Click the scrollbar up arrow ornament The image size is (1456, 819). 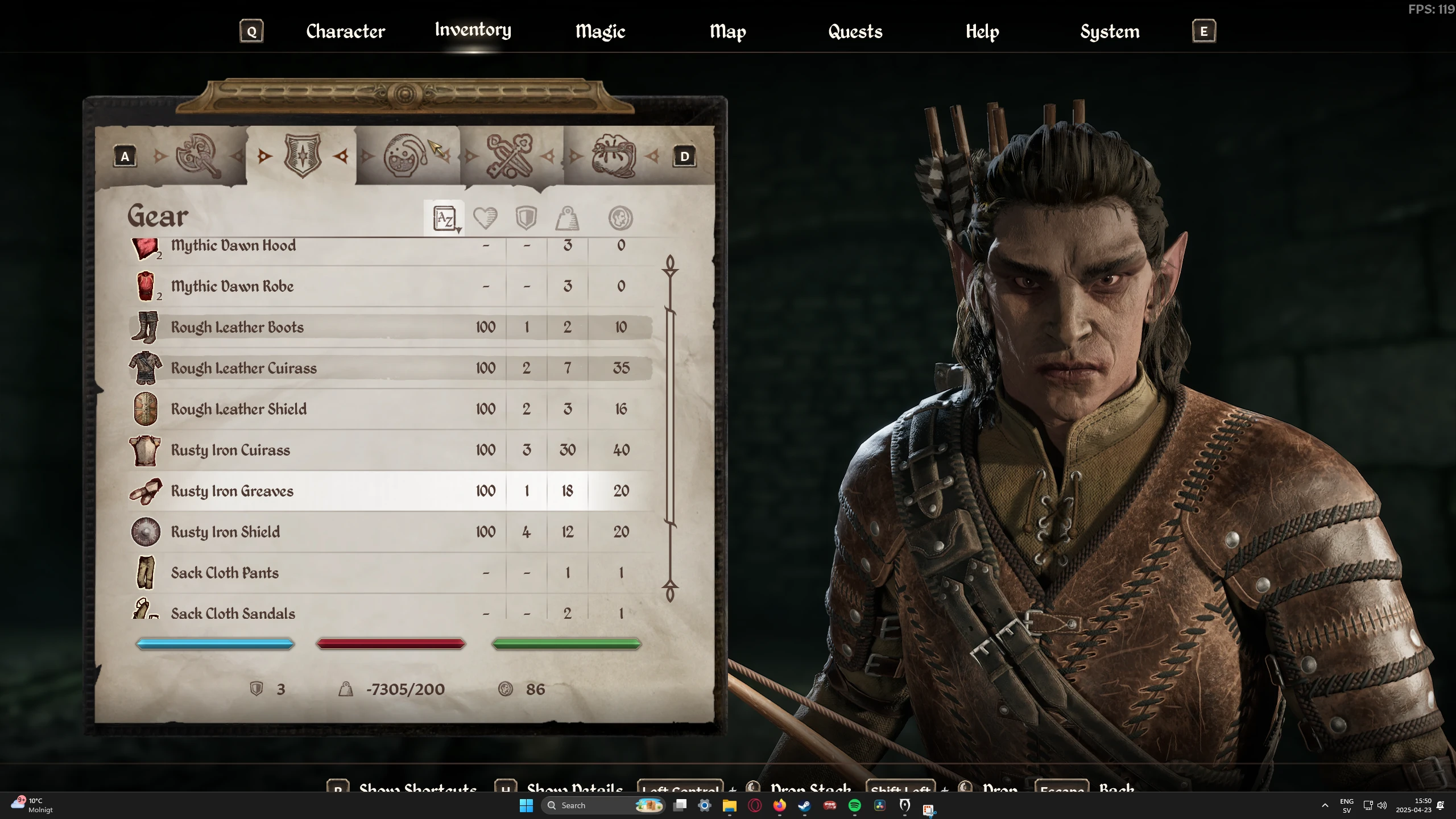click(x=670, y=266)
